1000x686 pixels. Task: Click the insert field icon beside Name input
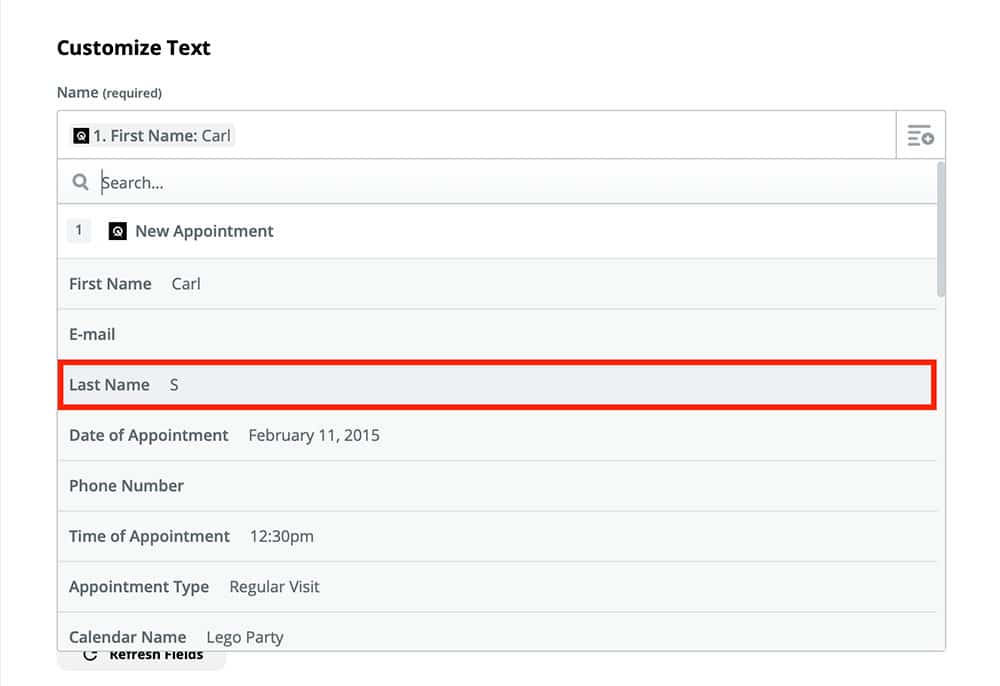[x=920, y=135]
